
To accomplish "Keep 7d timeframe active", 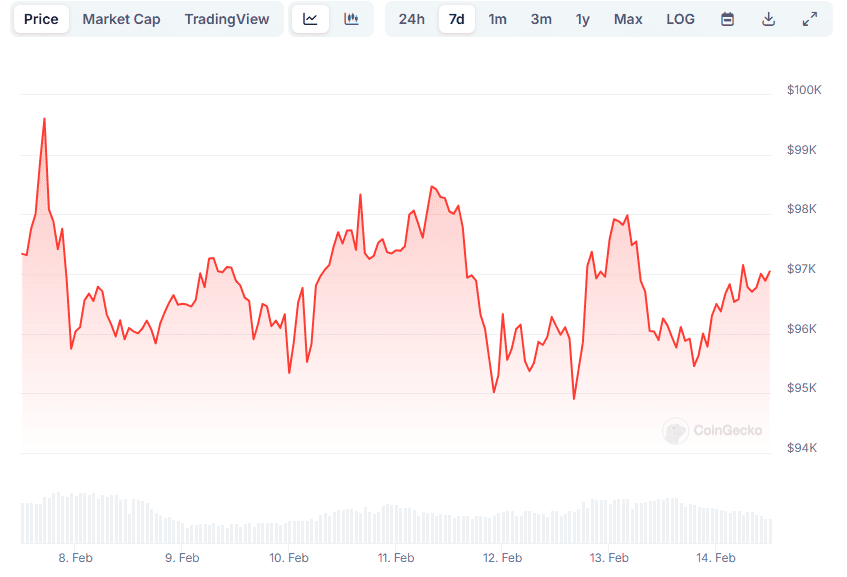I will click(x=456, y=18).
